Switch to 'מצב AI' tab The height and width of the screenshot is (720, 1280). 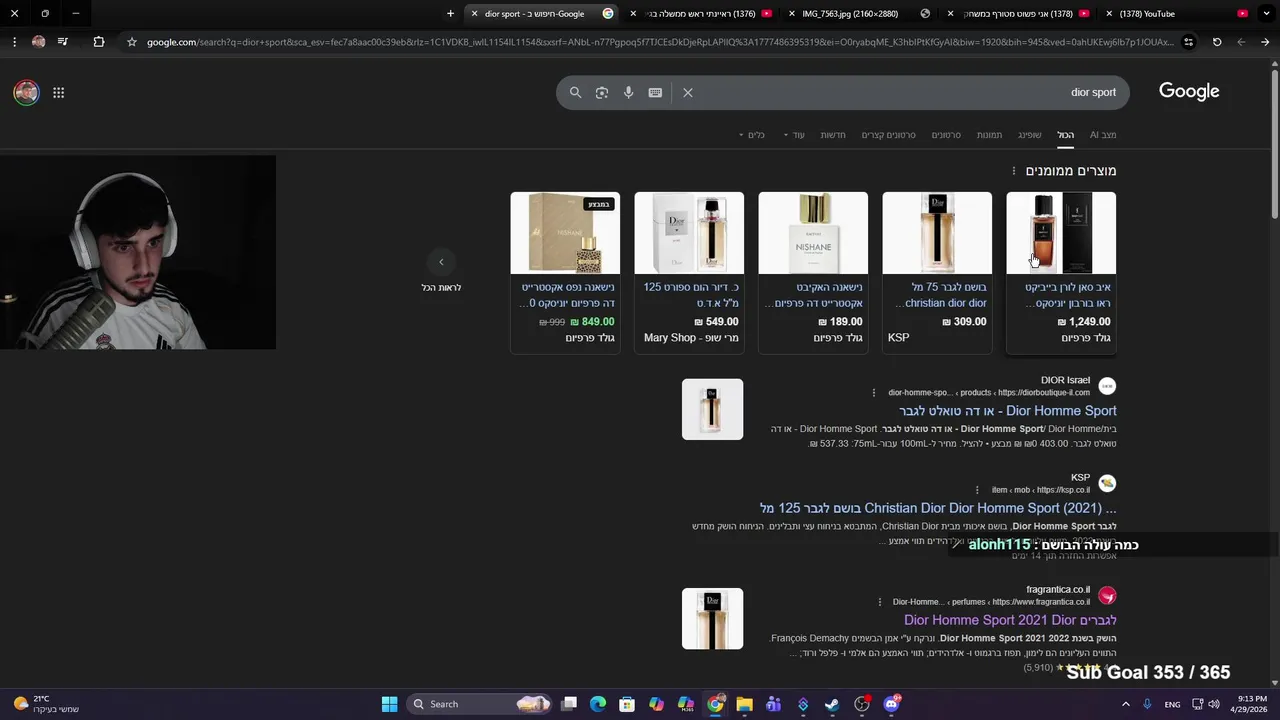[x=1103, y=135]
